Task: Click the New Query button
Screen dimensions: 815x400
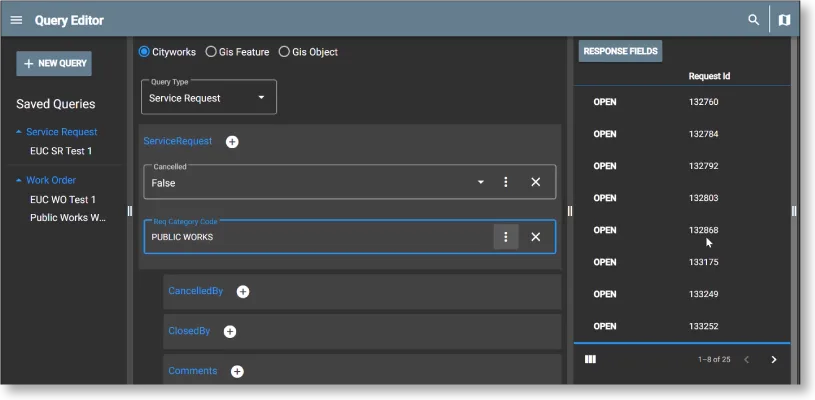Action: [54, 63]
